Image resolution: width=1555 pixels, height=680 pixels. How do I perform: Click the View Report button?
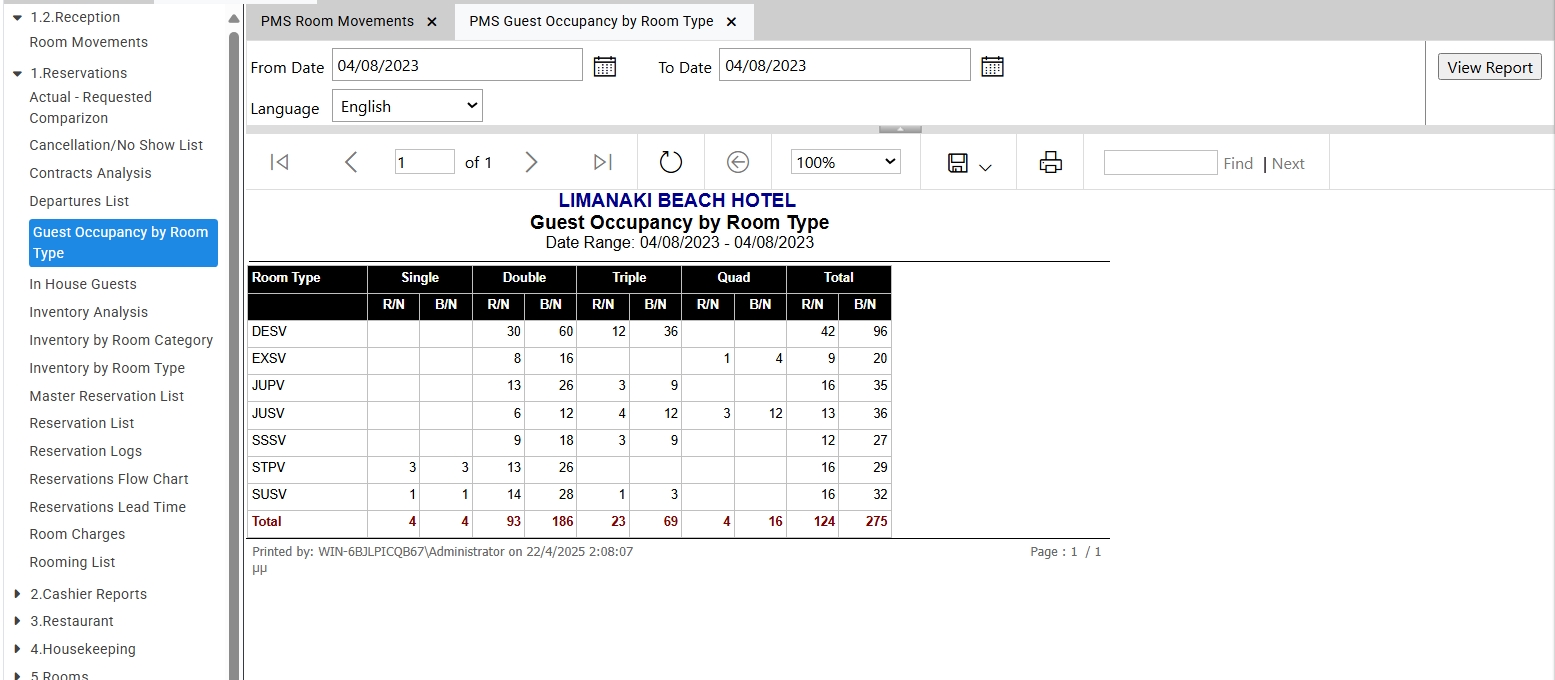1490,67
